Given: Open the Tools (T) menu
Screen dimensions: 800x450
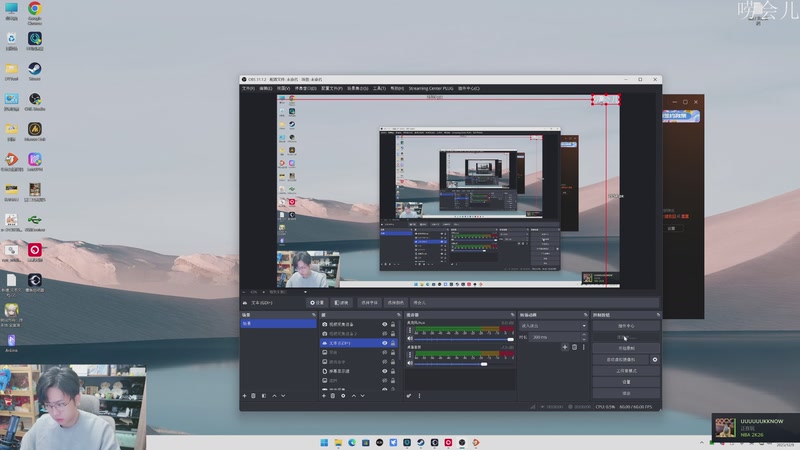Looking at the screenshot, I should pyautogui.click(x=379, y=88).
